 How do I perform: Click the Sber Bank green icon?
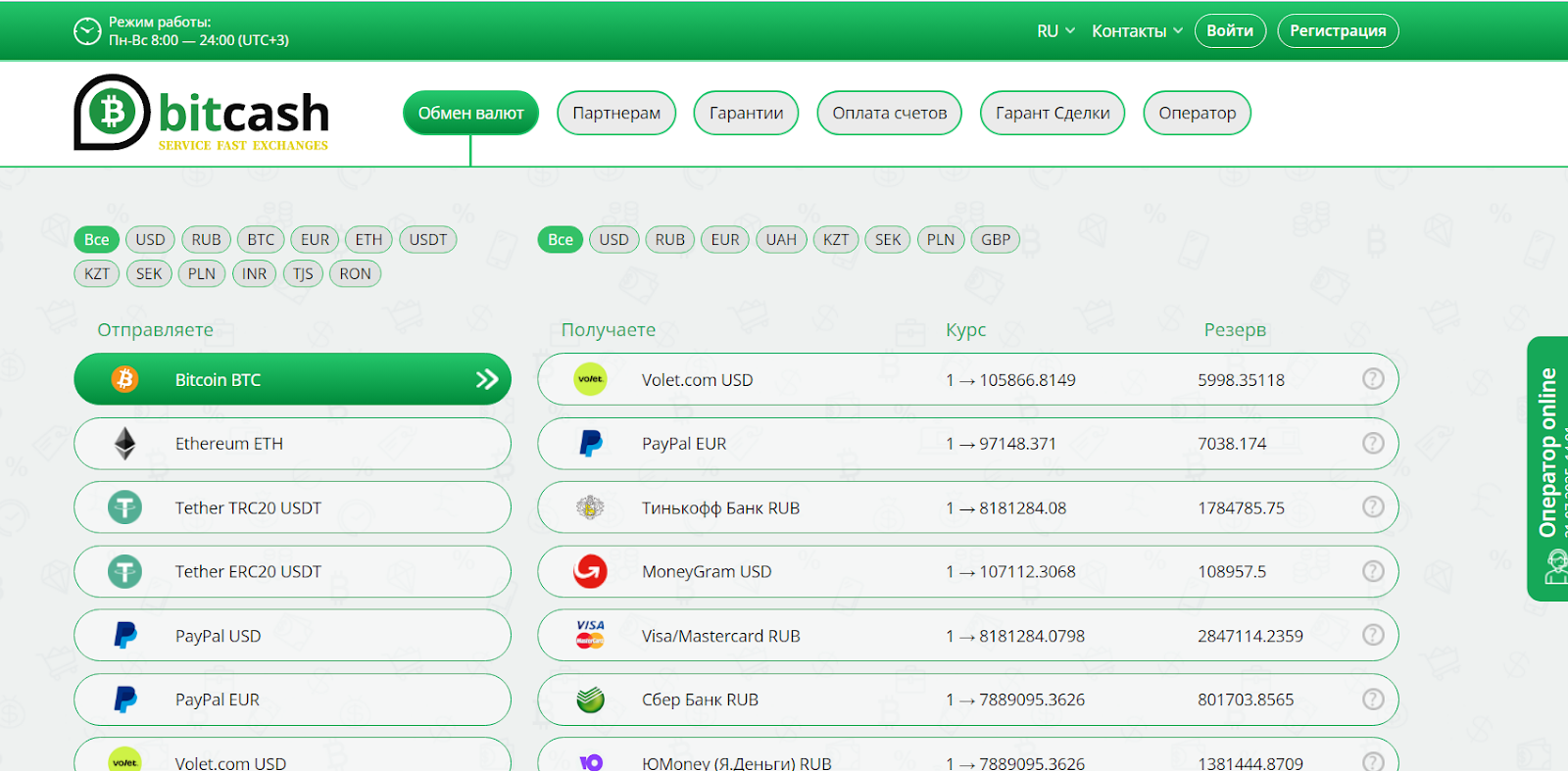tap(590, 699)
